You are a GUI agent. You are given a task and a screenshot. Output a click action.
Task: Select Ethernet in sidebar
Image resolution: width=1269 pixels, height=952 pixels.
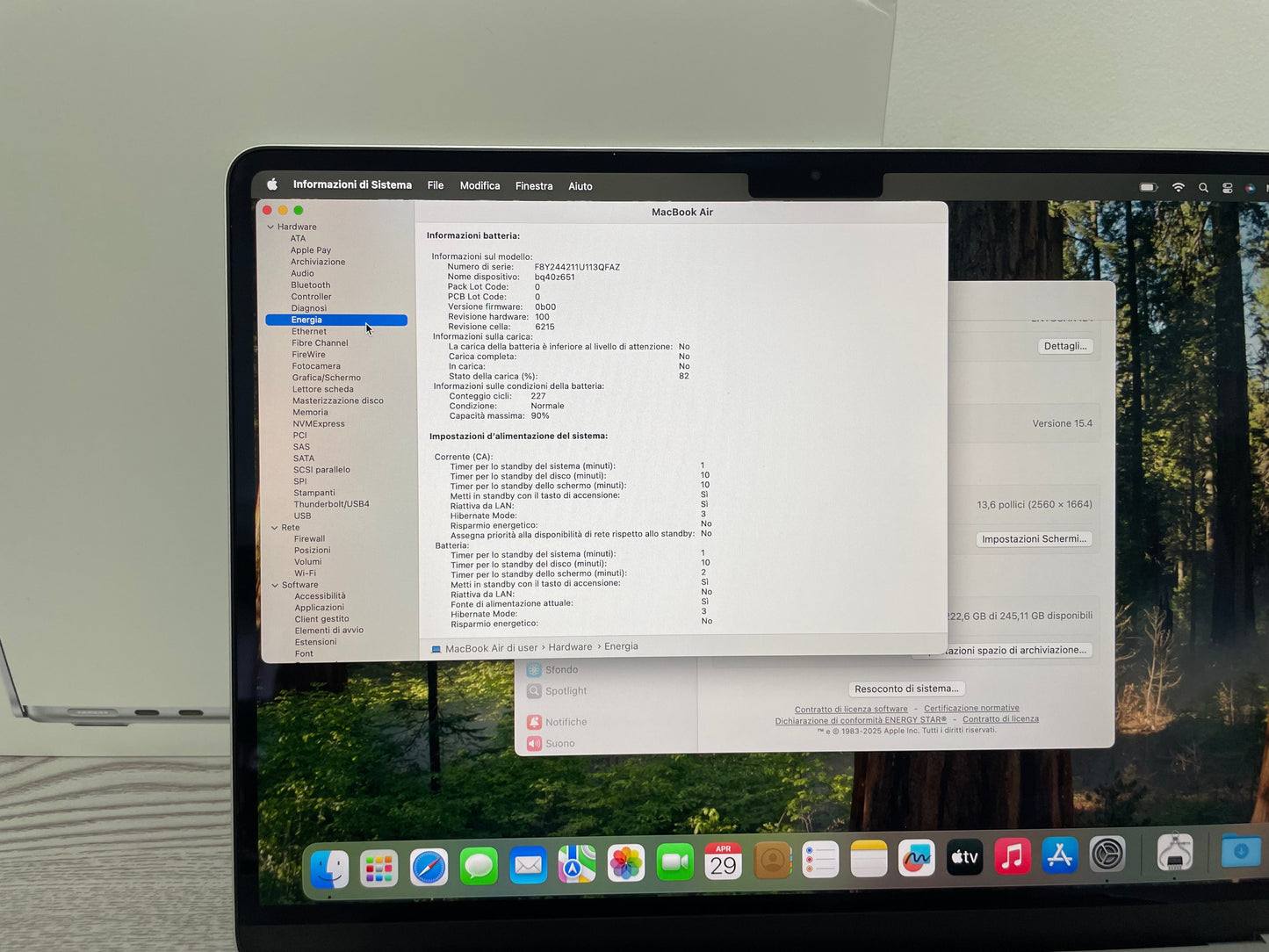pyautogui.click(x=309, y=332)
